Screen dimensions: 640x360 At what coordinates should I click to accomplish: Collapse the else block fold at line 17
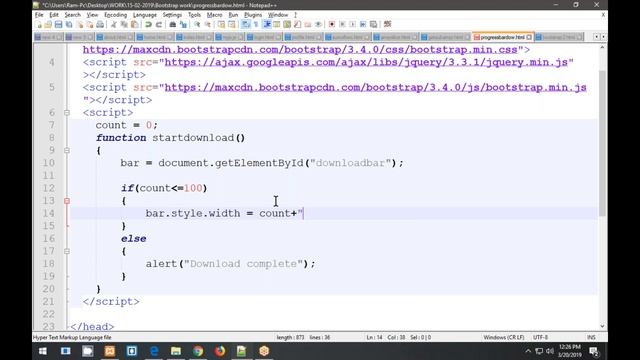coord(67,251)
